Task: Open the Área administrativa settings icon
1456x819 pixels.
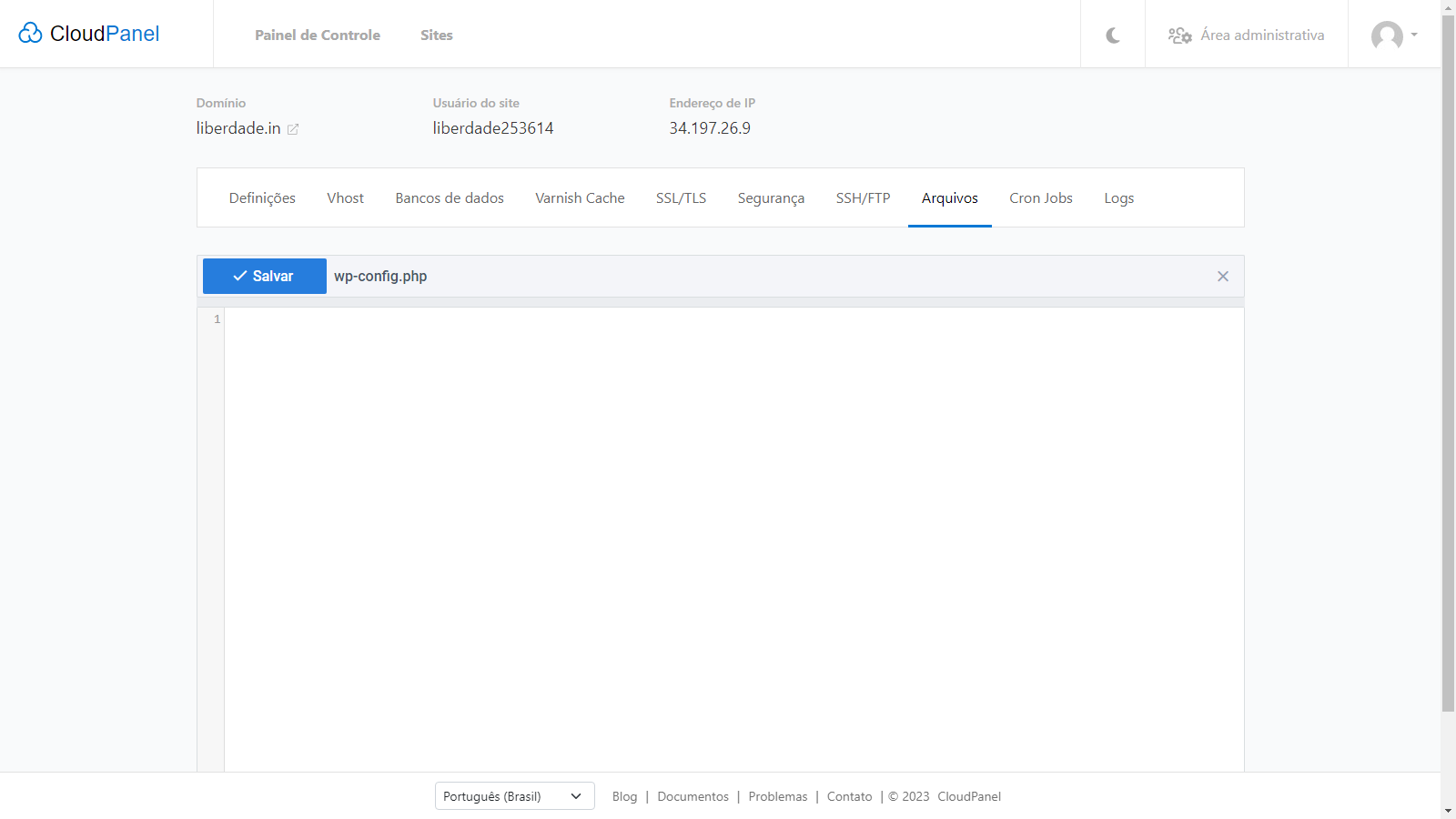Action: click(x=1180, y=35)
